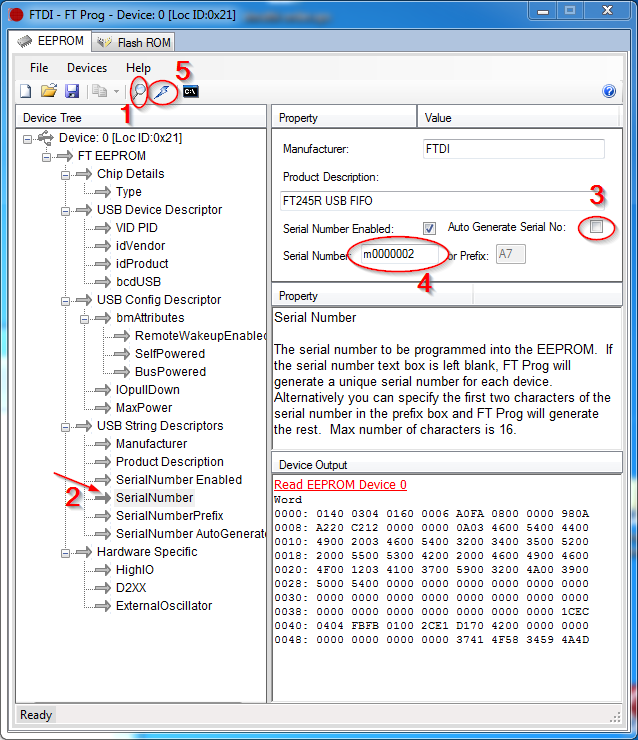Select the SelfPowered tree item
The width and height of the screenshot is (638, 740).
click(x=170, y=353)
